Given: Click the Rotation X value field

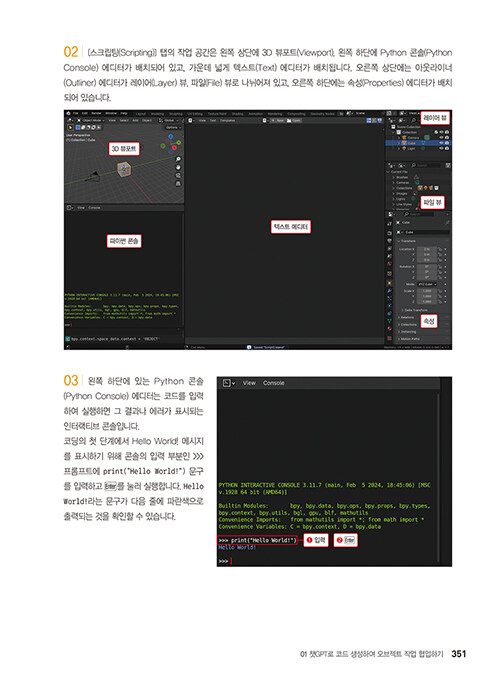Looking at the screenshot, I should click(427, 267).
